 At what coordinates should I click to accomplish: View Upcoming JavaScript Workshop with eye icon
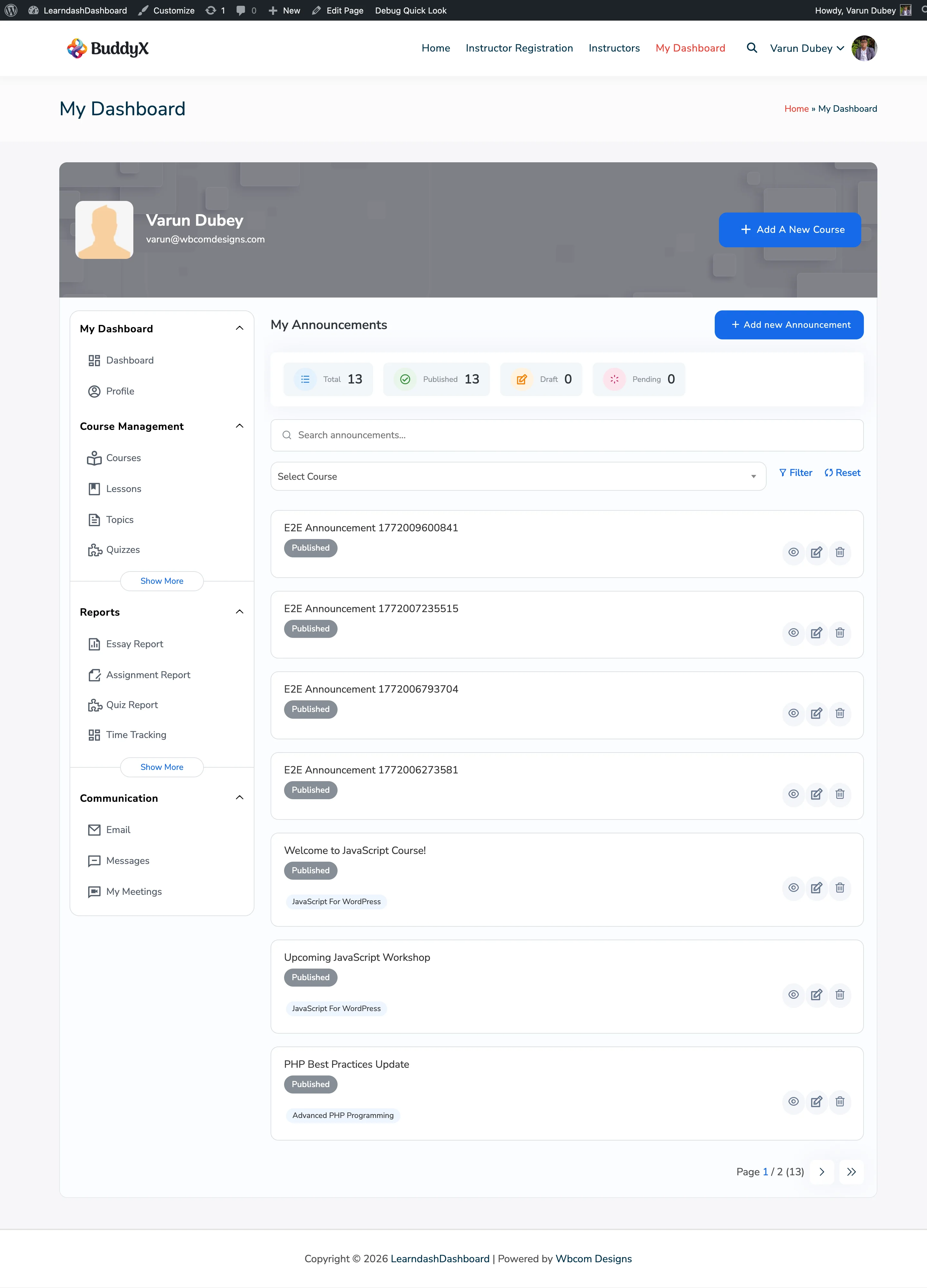pyautogui.click(x=793, y=994)
